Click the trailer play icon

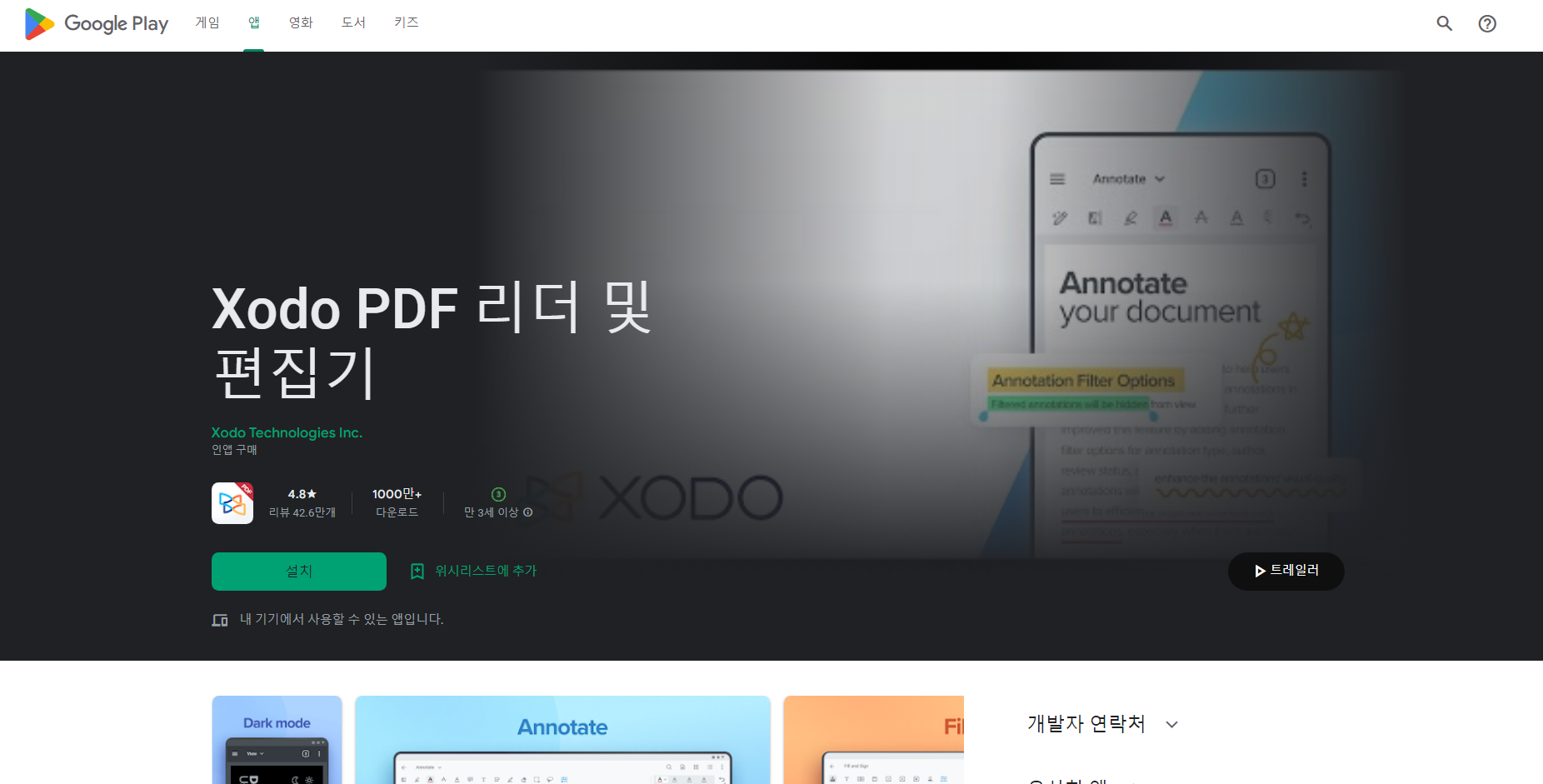[x=1259, y=571]
